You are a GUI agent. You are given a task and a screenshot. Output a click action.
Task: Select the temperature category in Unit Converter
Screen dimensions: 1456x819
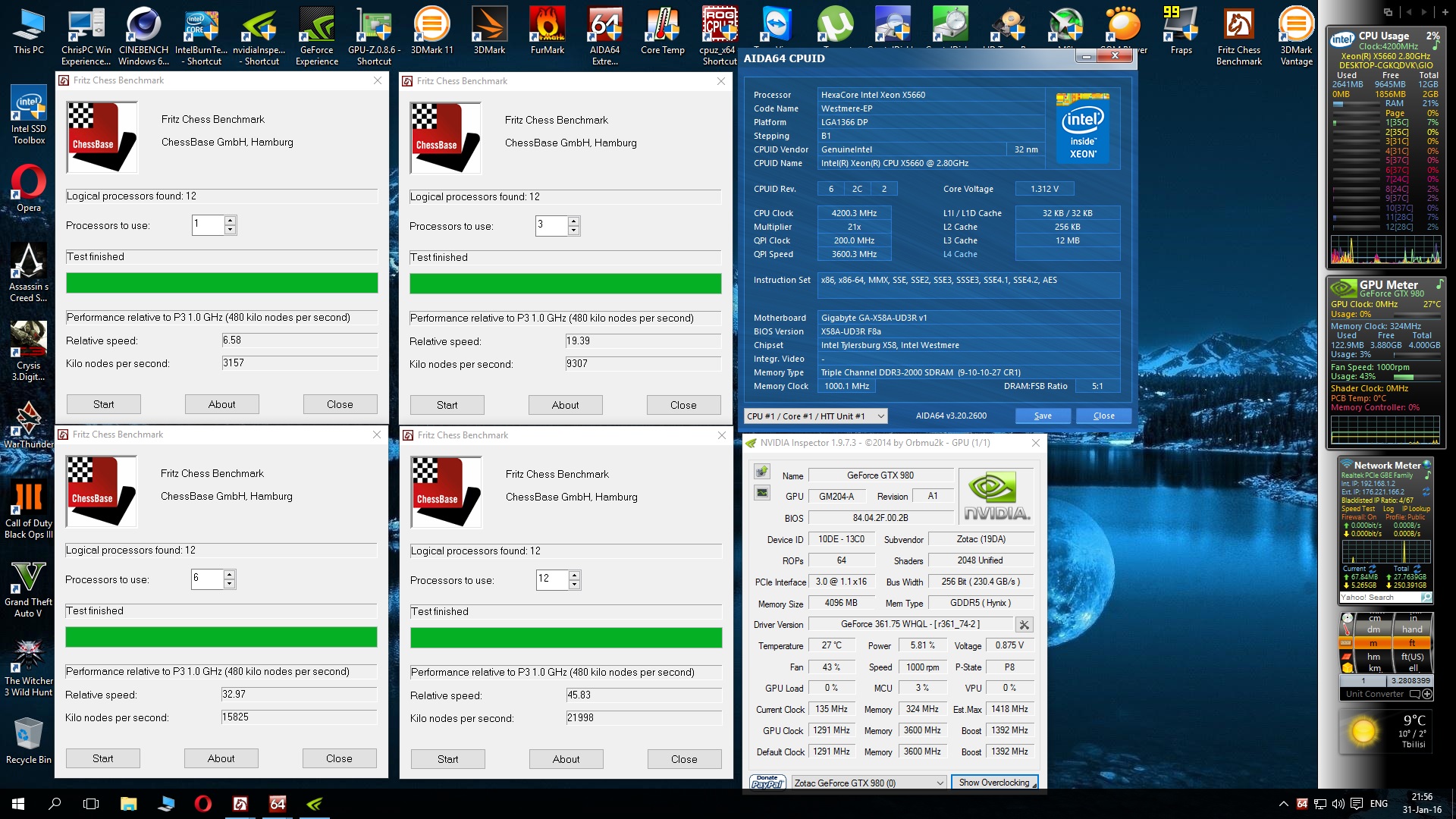click(1347, 629)
